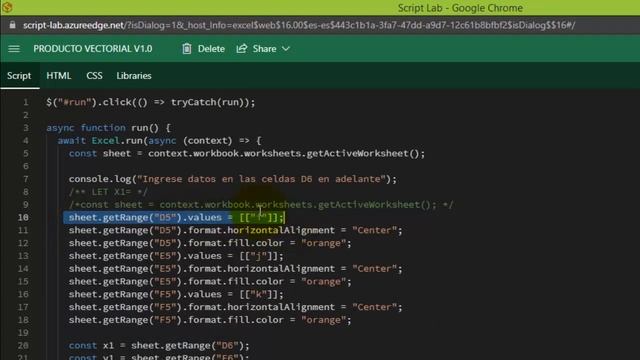The height and width of the screenshot is (360, 640).
Task: Click the $("#run").click line of code
Action: click(151, 102)
